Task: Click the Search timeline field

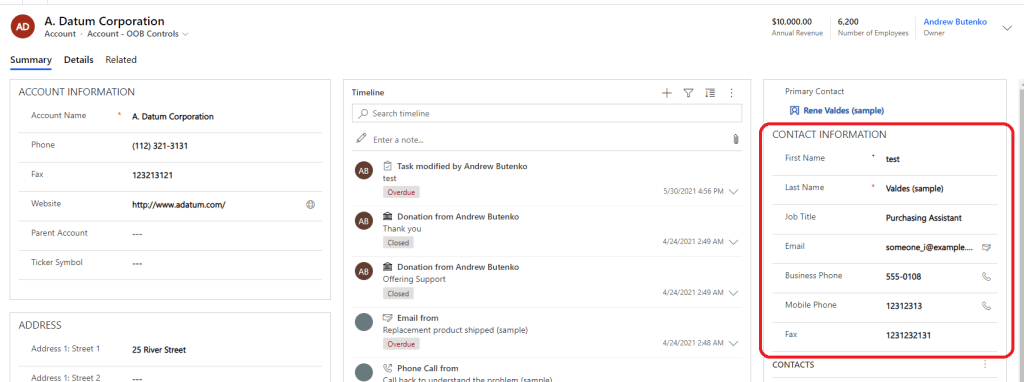Action: [x=547, y=114]
